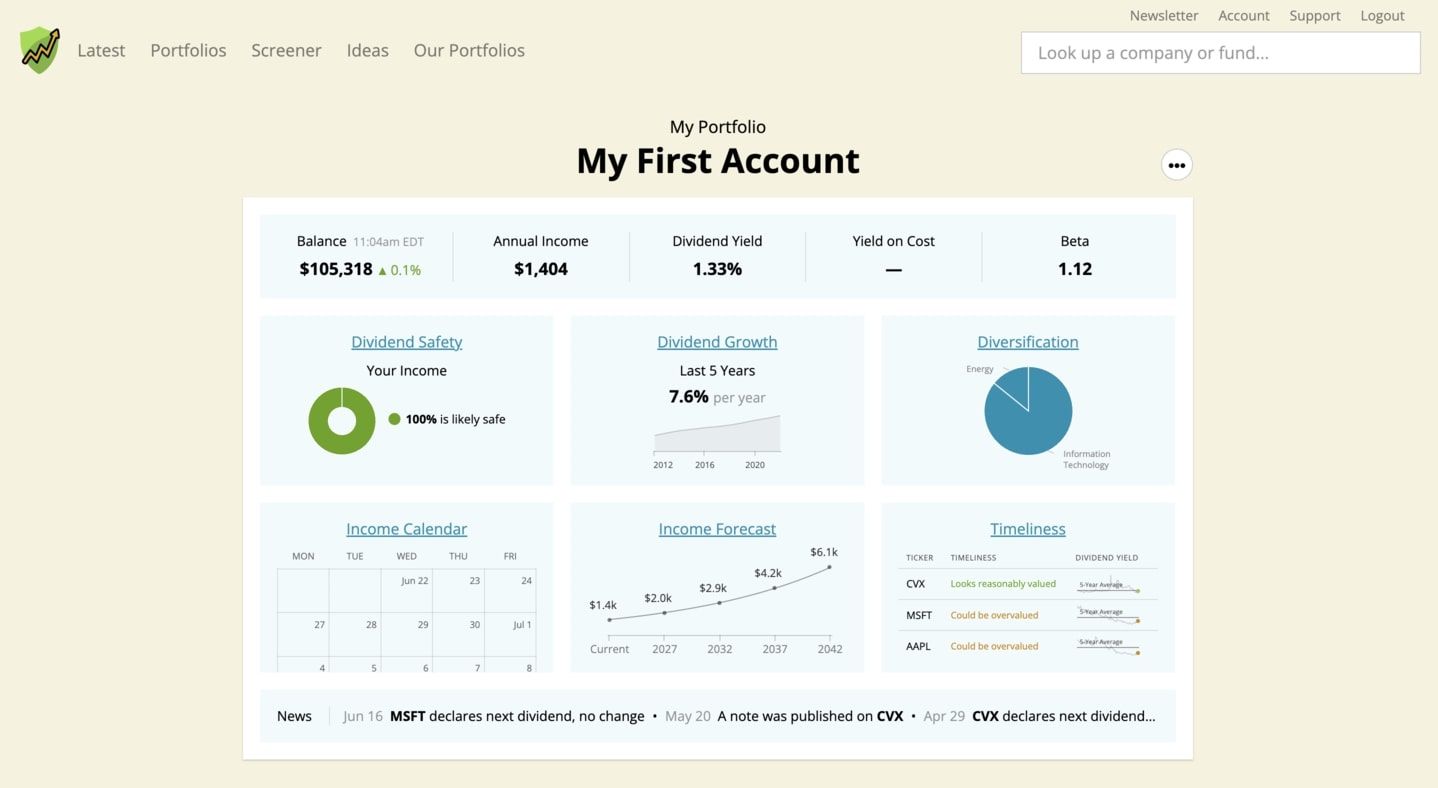Viewport: 1438px width, 788px height.
Task: Click CVX's 5-Year Average sparkline
Action: point(1110,585)
